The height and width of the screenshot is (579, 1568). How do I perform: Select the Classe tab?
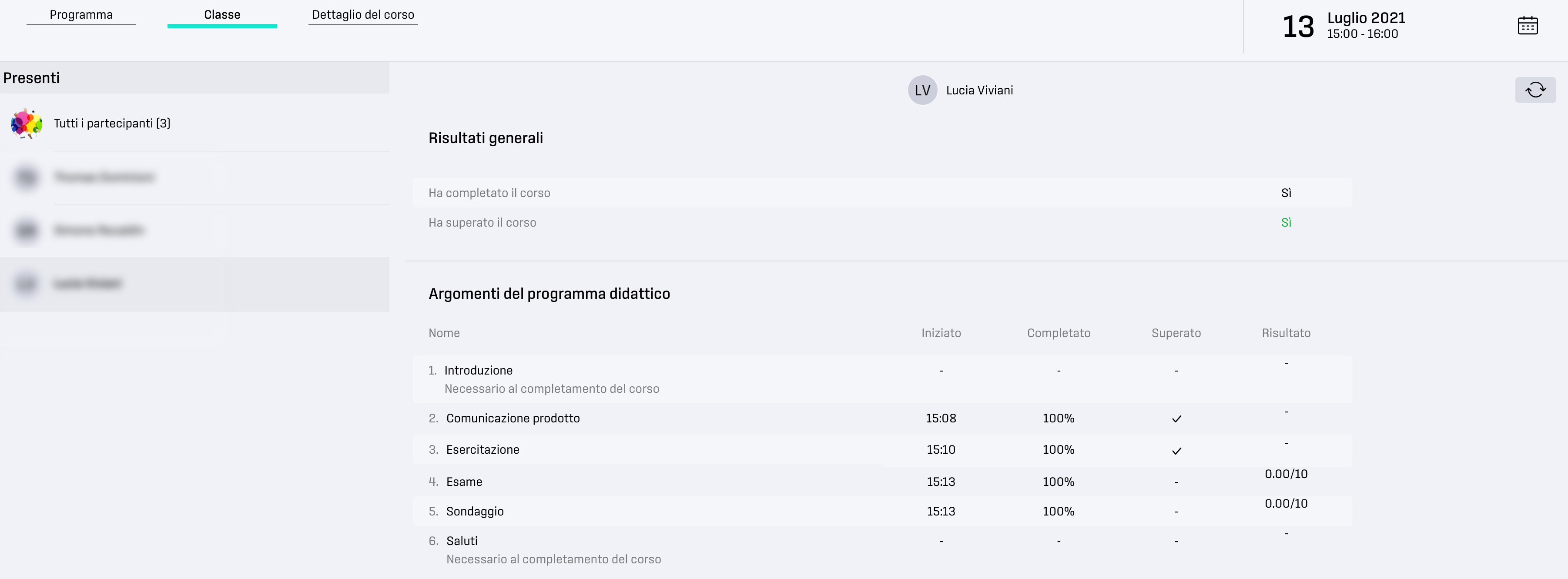click(222, 15)
